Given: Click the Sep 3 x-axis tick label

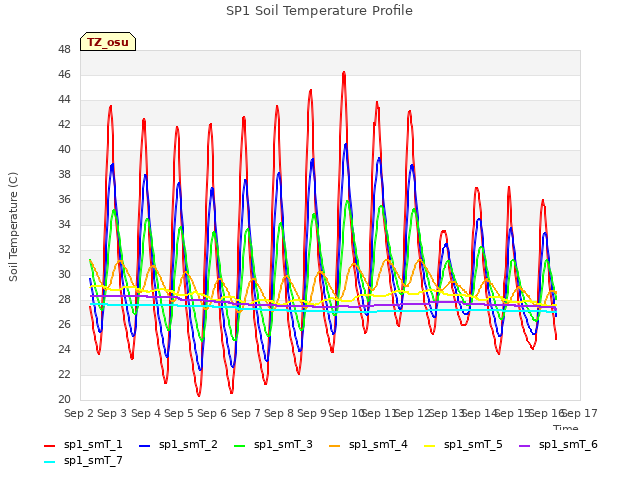Looking at the screenshot, I should click(112, 413).
